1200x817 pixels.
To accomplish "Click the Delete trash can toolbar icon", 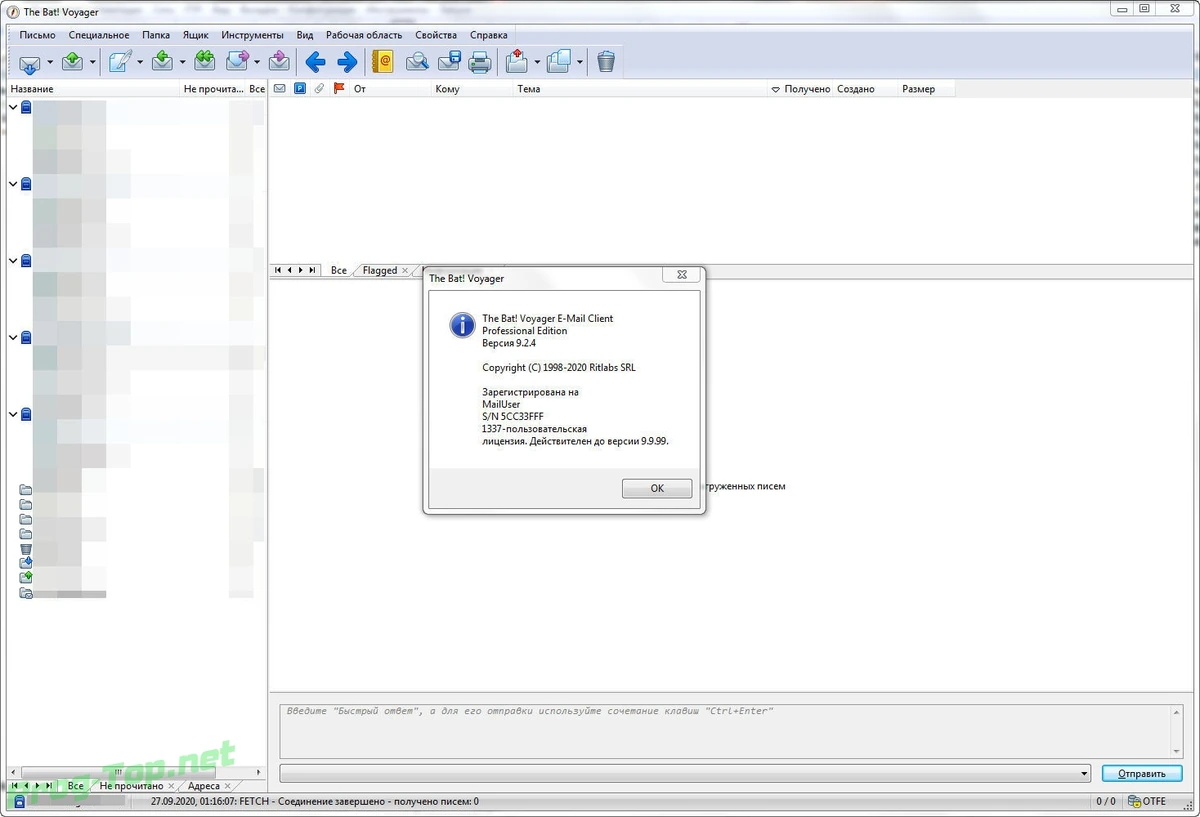I will point(606,62).
